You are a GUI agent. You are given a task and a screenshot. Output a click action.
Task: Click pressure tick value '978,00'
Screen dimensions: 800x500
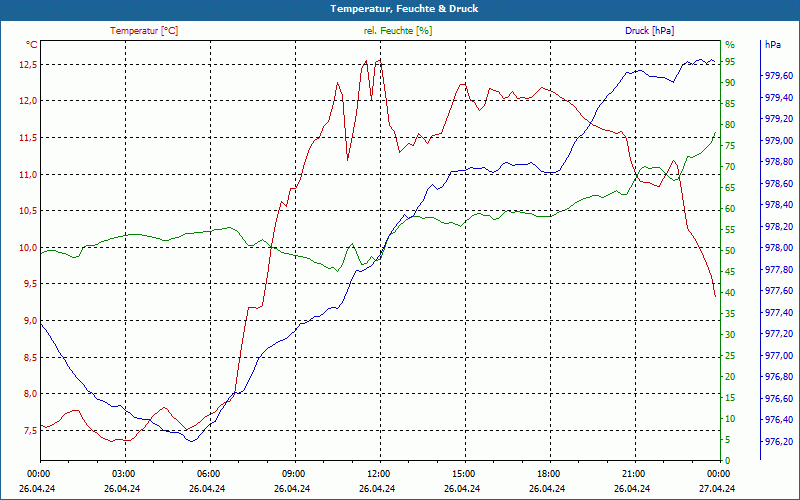779,247
